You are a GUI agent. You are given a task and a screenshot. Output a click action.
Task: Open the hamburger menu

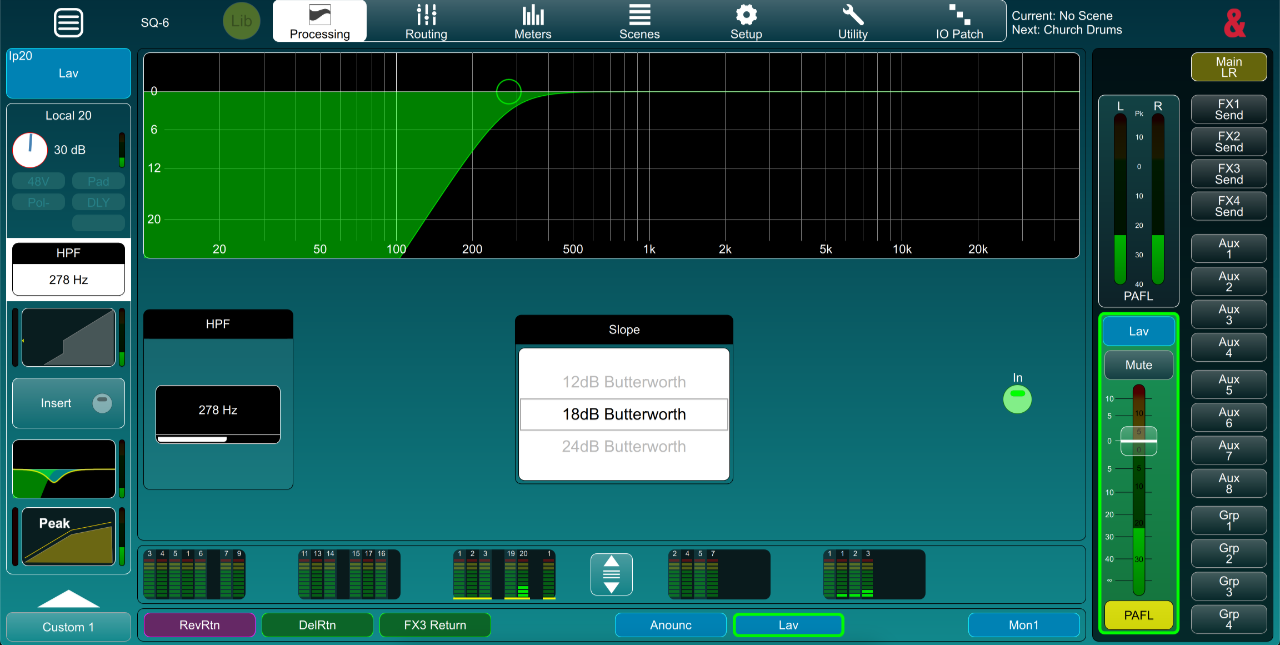pyautogui.click(x=68, y=23)
